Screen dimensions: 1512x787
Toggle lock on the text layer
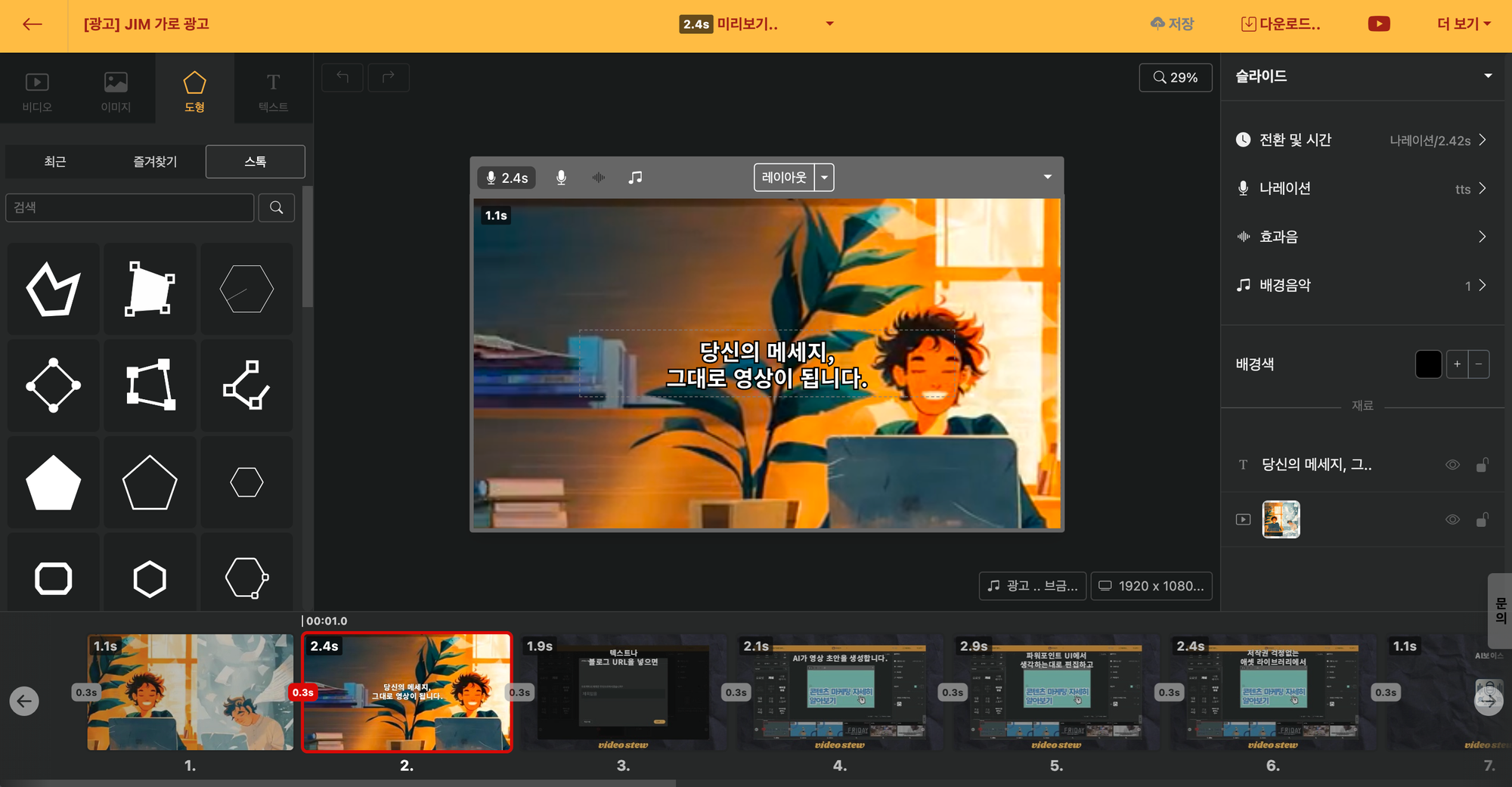point(1483,465)
